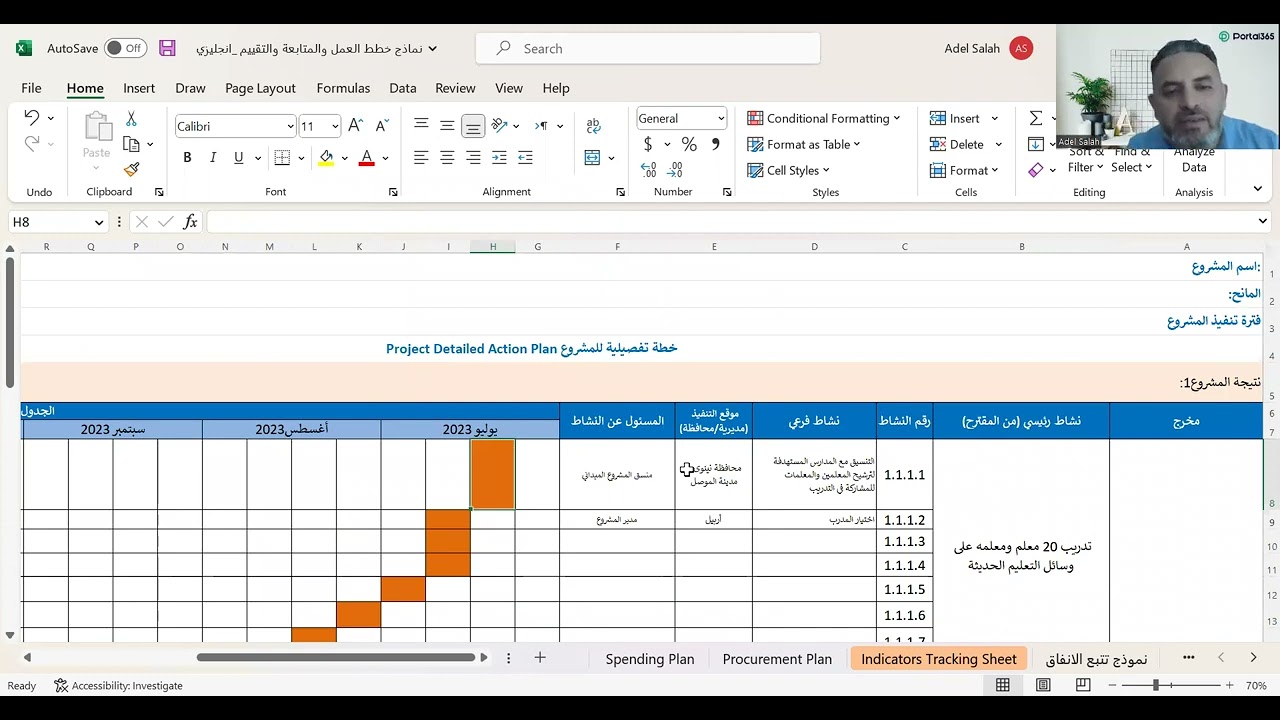Viewport: 1280px width, 720px height.
Task: Click the Undo arrow icon
Action: point(32,118)
